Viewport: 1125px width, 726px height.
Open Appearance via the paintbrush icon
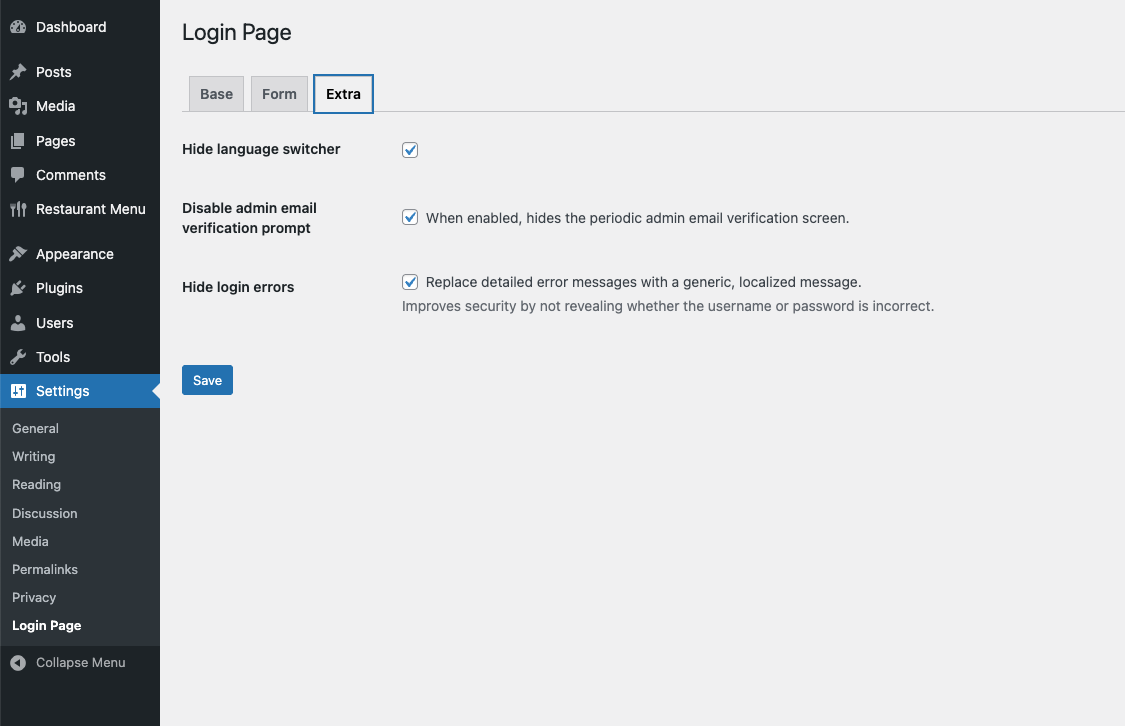click(18, 253)
